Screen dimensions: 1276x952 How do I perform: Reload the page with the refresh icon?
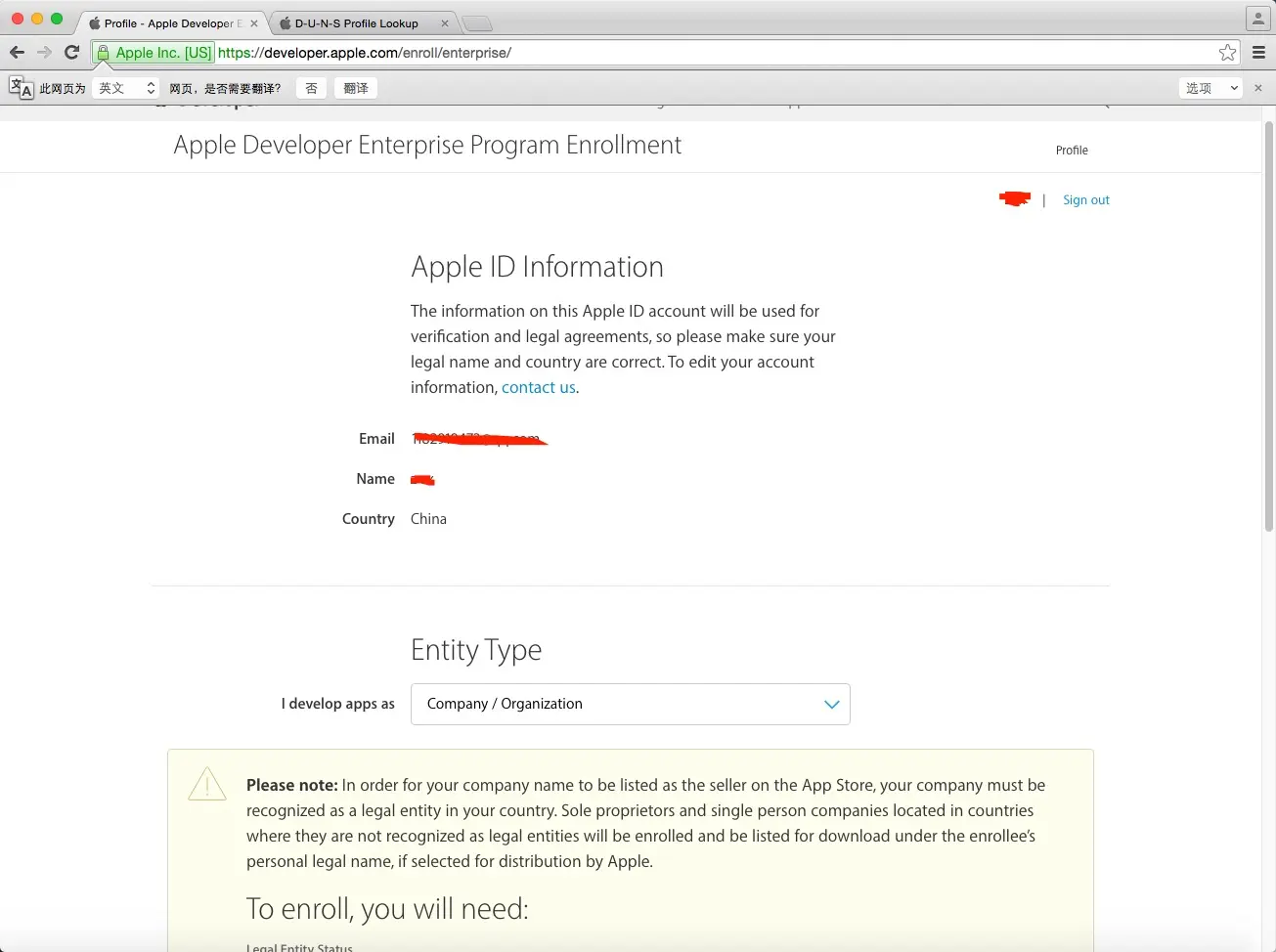pos(71,52)
